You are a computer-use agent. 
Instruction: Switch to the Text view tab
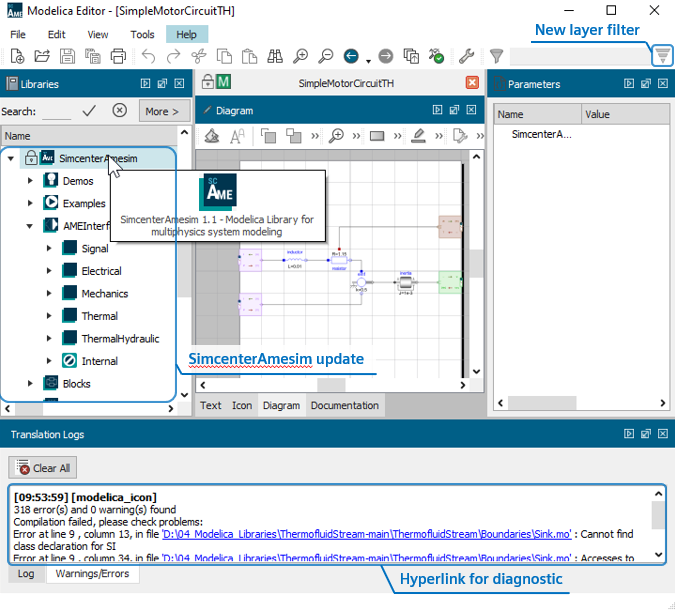210,406
